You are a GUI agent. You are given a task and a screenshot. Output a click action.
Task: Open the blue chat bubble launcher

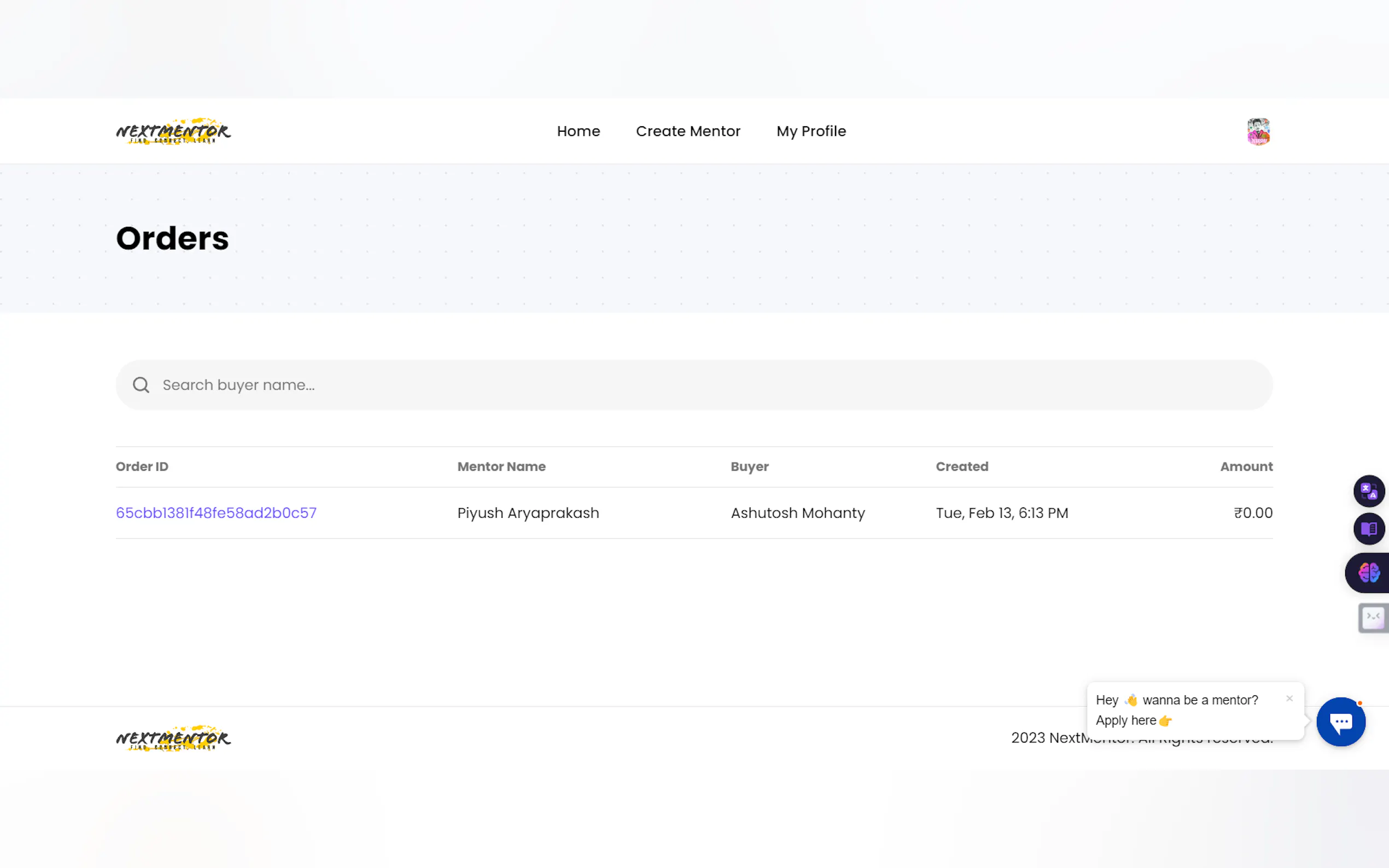tap(1341, 722)
